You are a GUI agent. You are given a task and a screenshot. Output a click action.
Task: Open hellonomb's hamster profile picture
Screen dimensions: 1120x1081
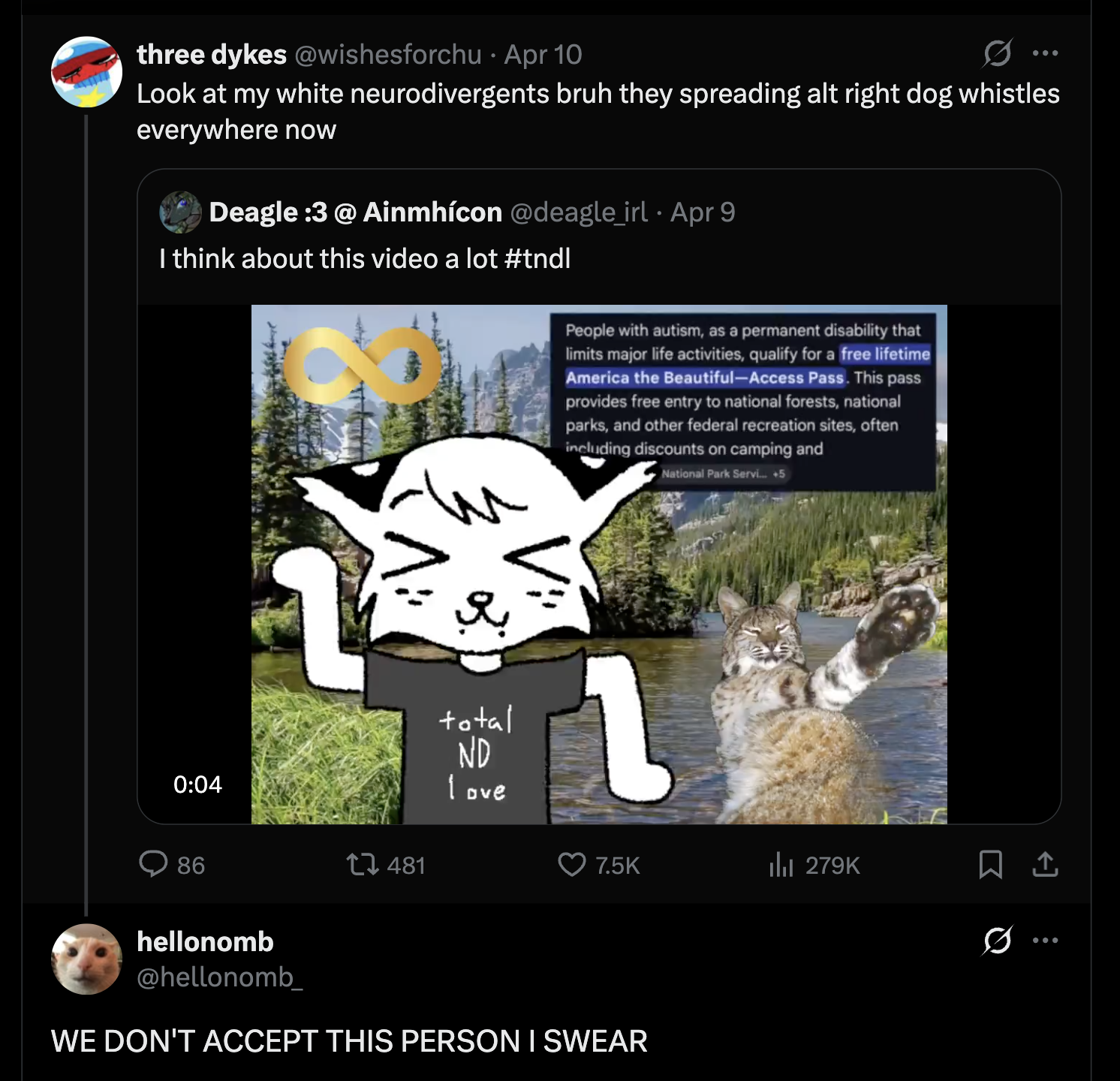click(x=86, y=959)
